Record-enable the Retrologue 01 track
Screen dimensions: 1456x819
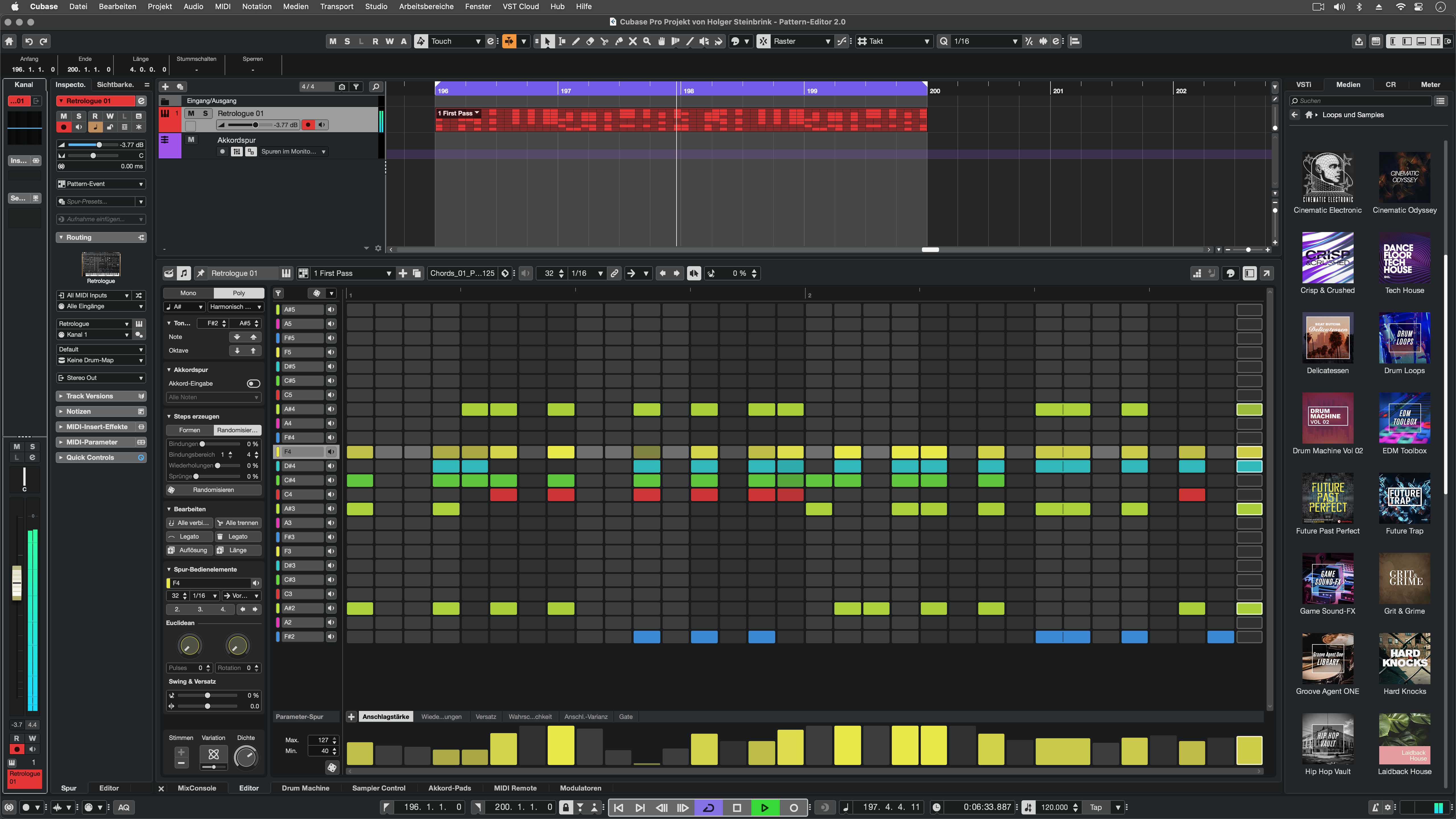tap(308, 124)
